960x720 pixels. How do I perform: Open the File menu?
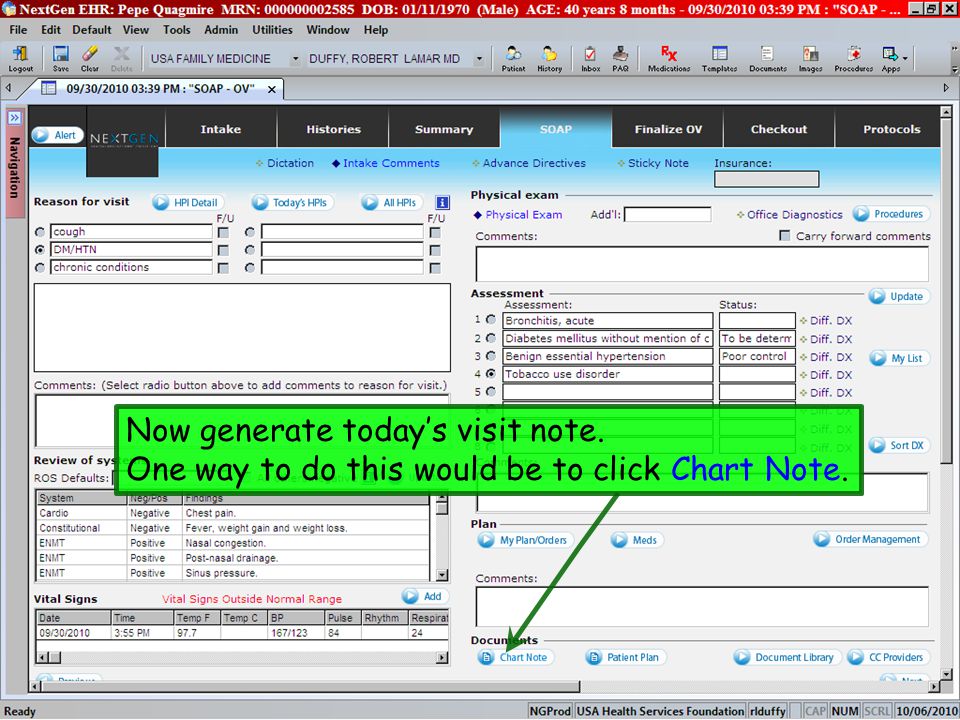click(18, 29)
